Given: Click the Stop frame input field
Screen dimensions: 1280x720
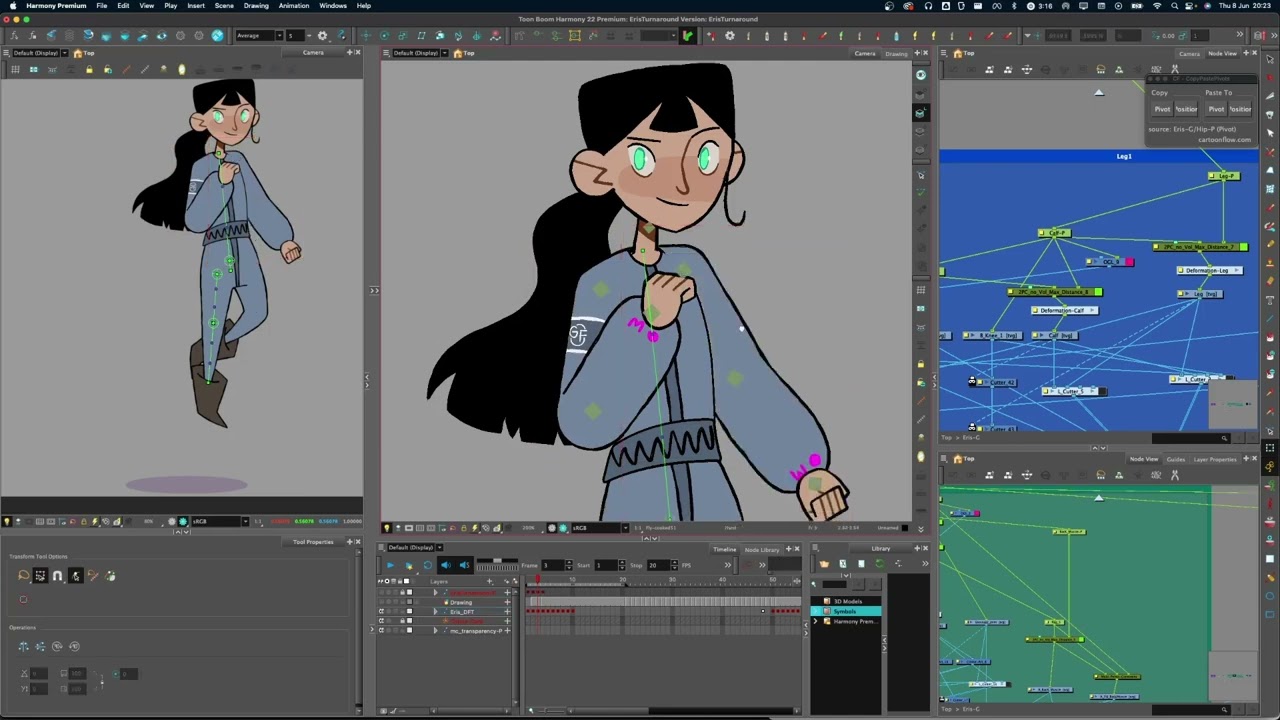Looking at the screenshot, I should pos(659,565).
